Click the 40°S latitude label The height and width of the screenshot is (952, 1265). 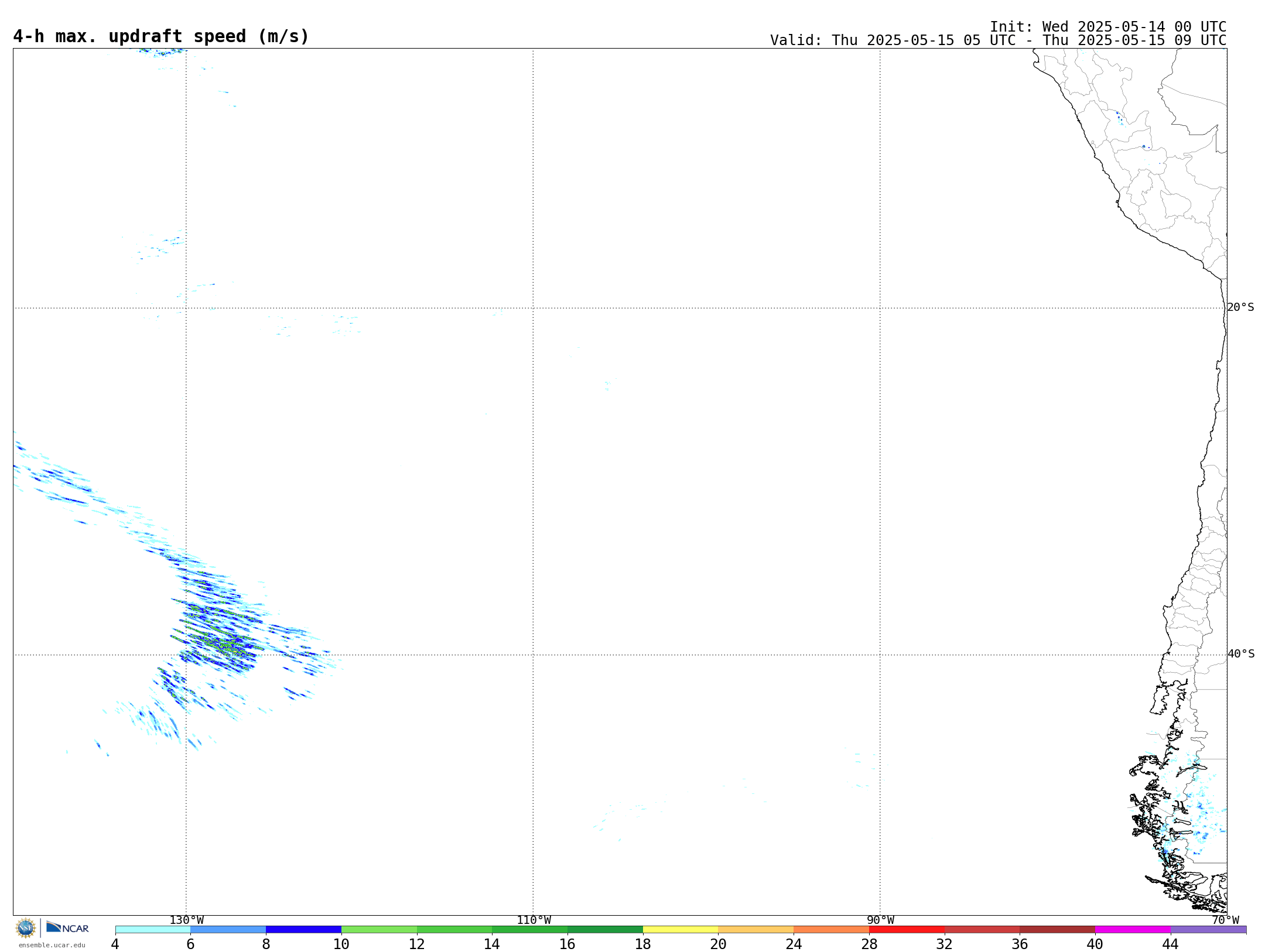pos(1241,654)
